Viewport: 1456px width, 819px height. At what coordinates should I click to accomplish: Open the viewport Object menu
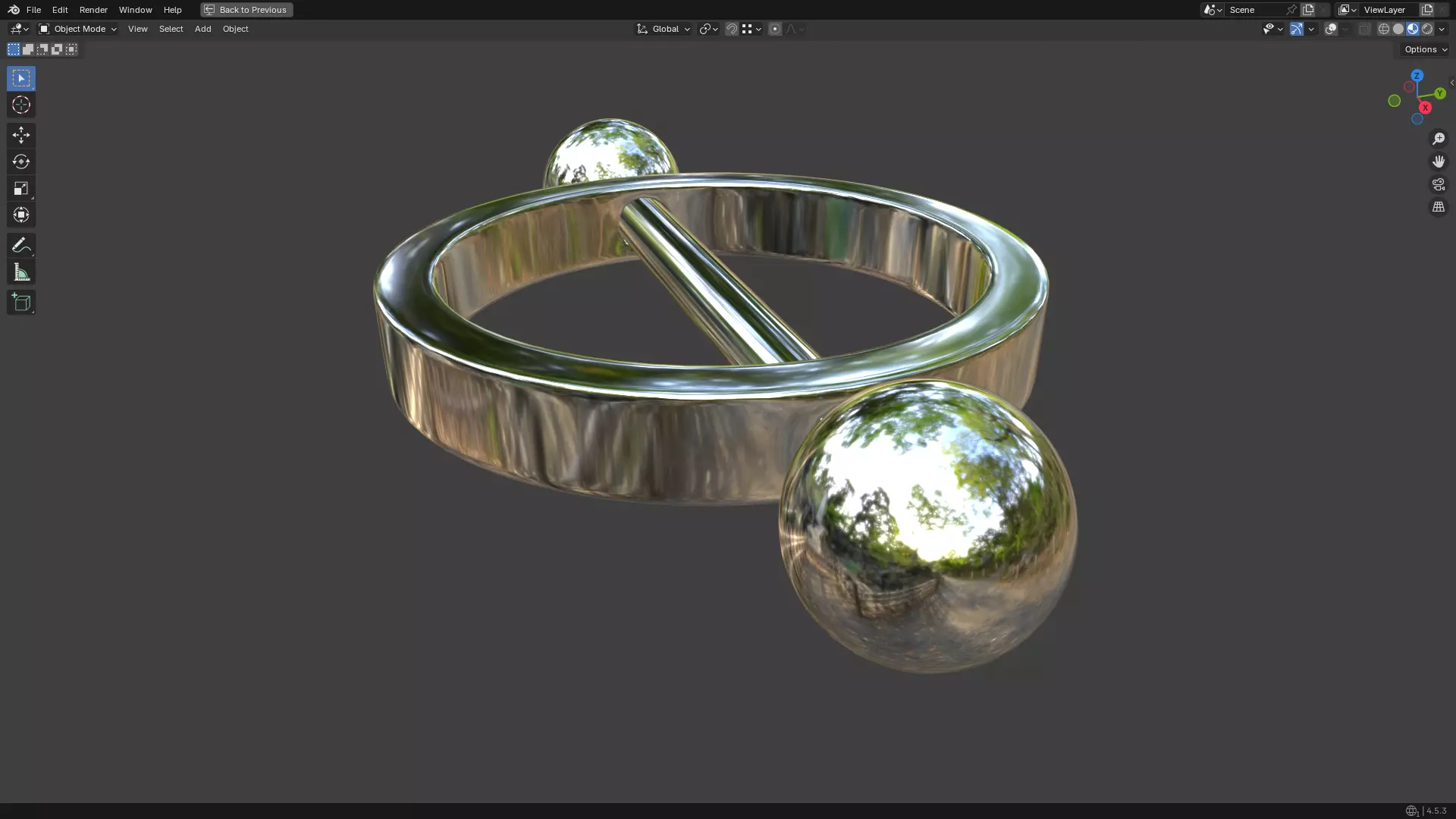pos(236,29)
